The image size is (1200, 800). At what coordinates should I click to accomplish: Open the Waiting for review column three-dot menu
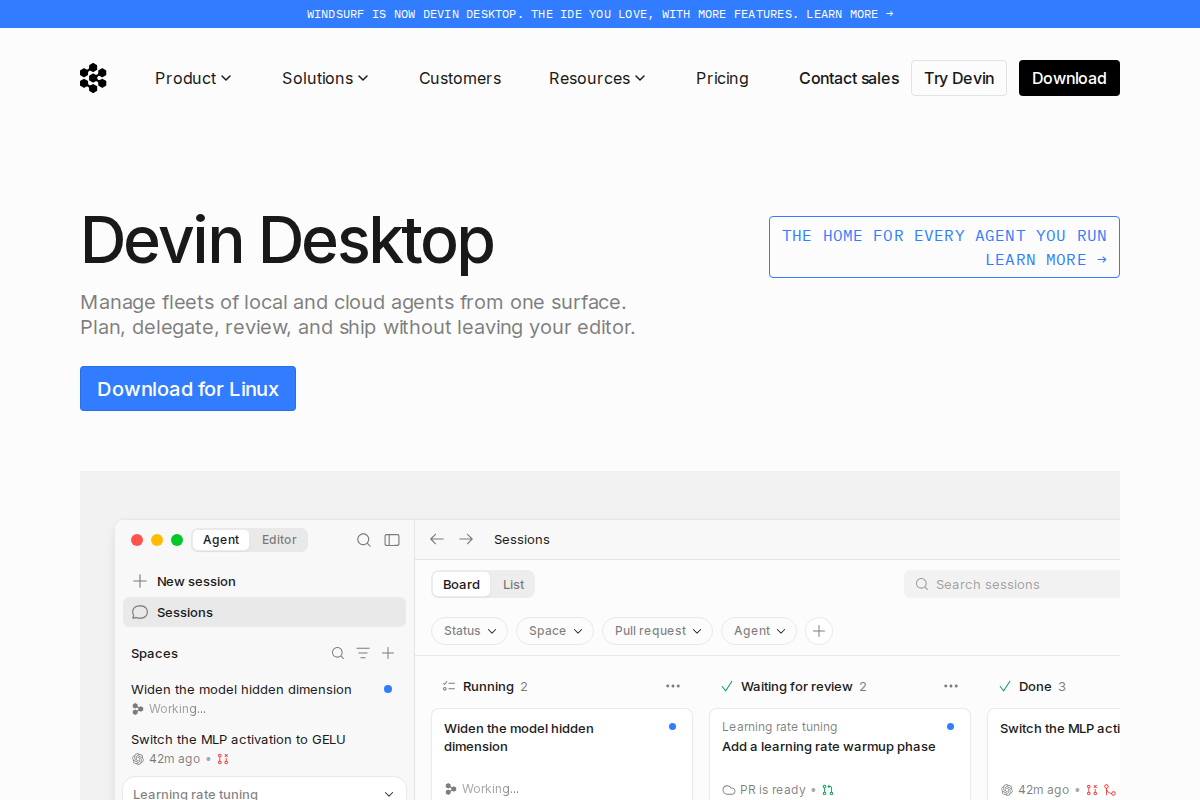point(951,686)
